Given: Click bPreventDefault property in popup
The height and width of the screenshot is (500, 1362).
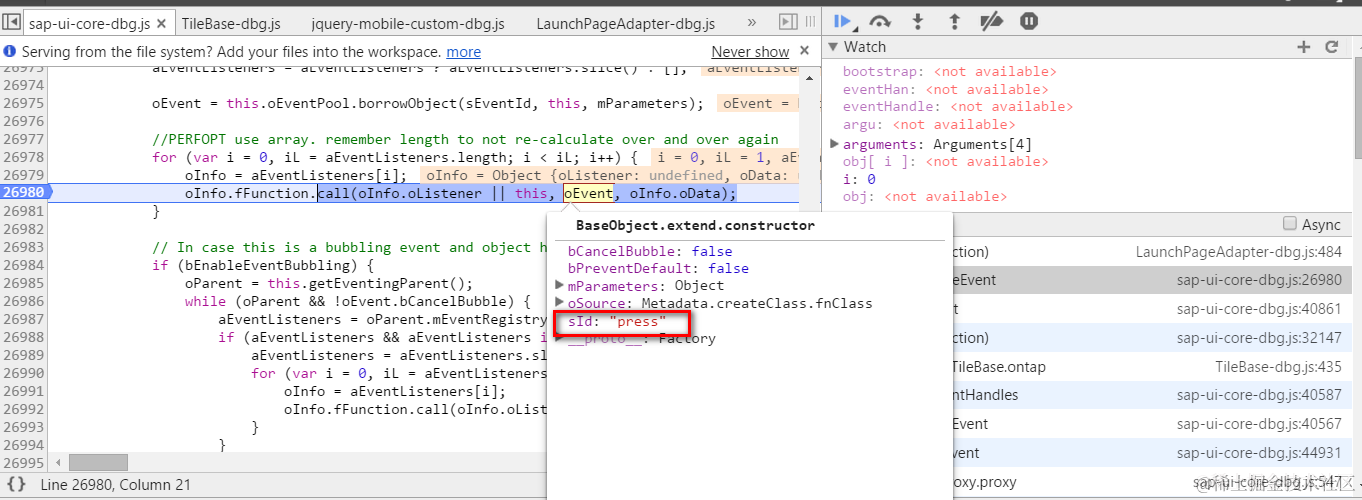Looking at the screenshot, I should (x=658, y=269).
